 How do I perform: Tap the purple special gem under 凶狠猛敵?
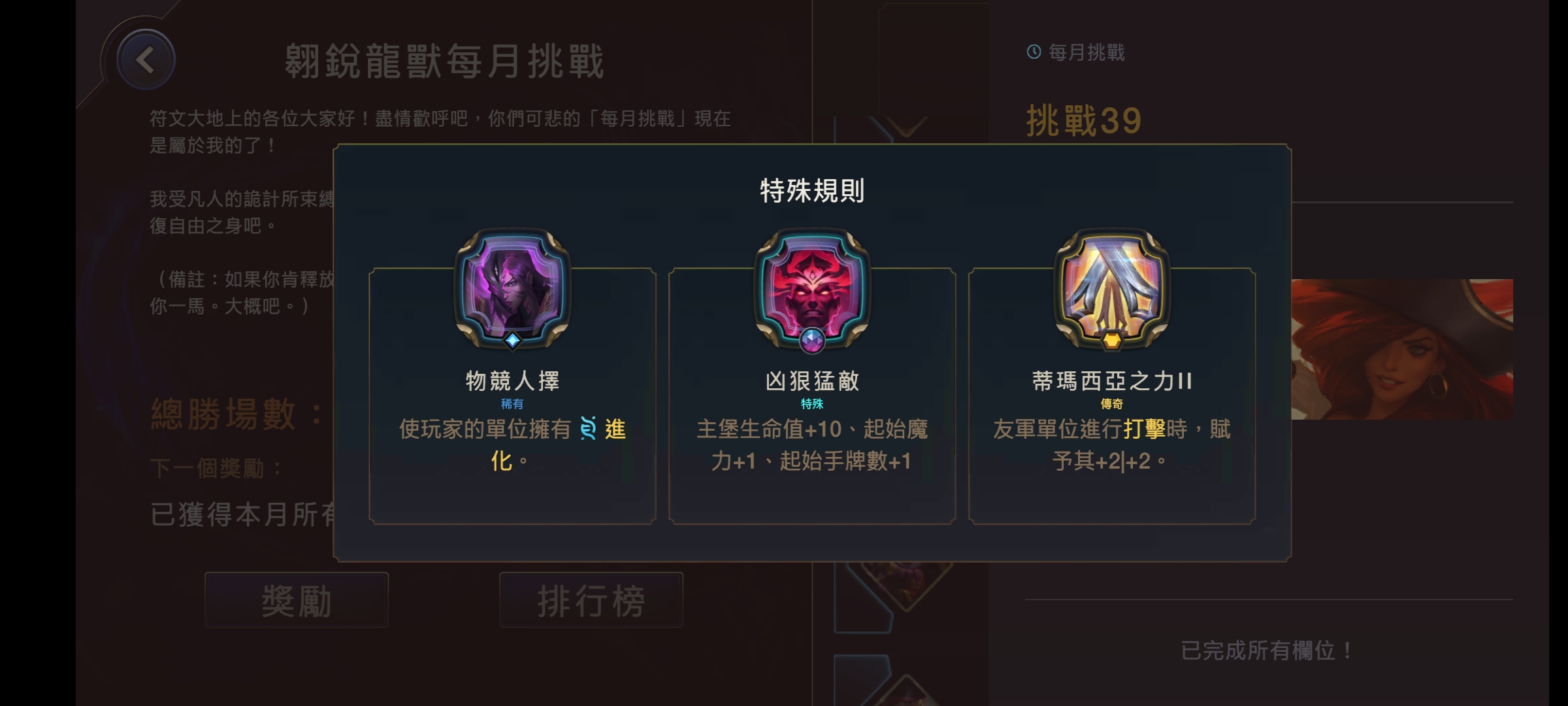[812, 340]
